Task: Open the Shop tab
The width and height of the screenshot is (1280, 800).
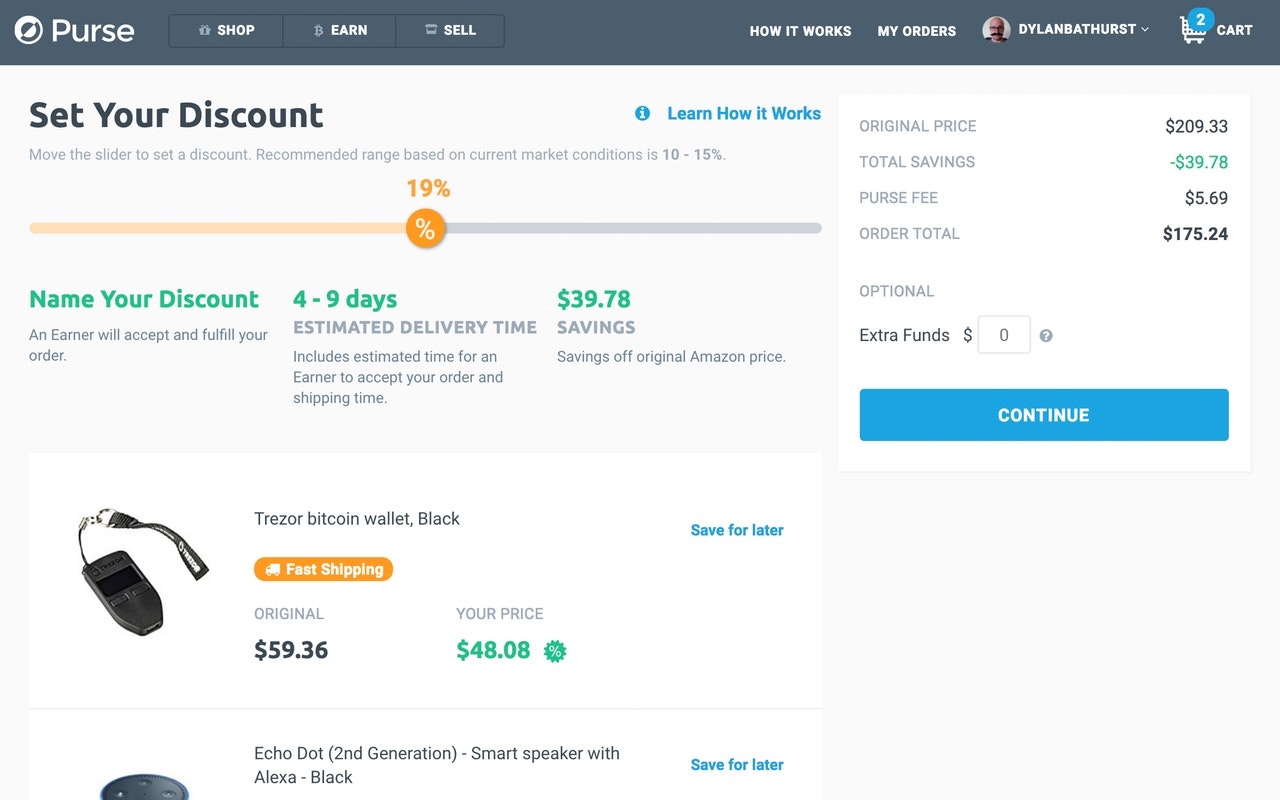Action: point(226,30)
